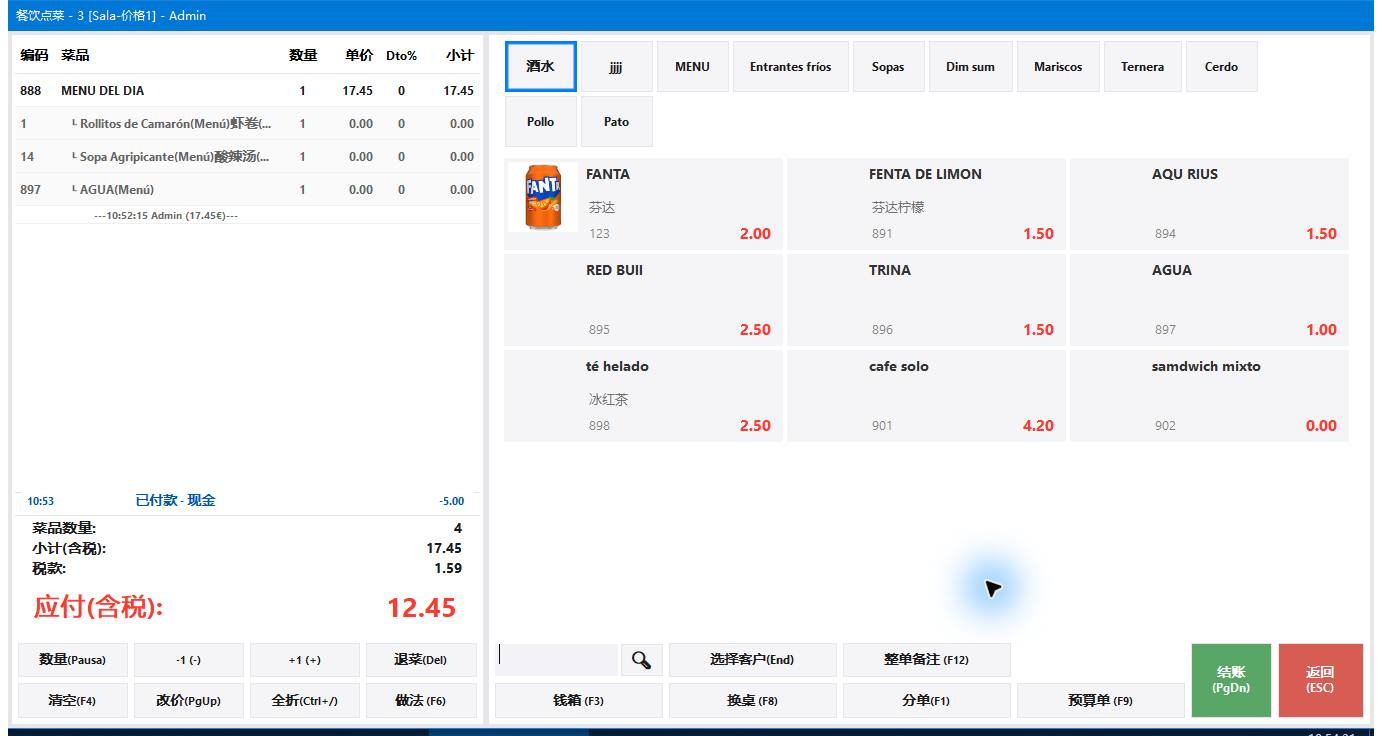1382x736 pixels.
Task: Open the cash drawer with 钱箱 (F3)
Action: click(x=579, y=701)
